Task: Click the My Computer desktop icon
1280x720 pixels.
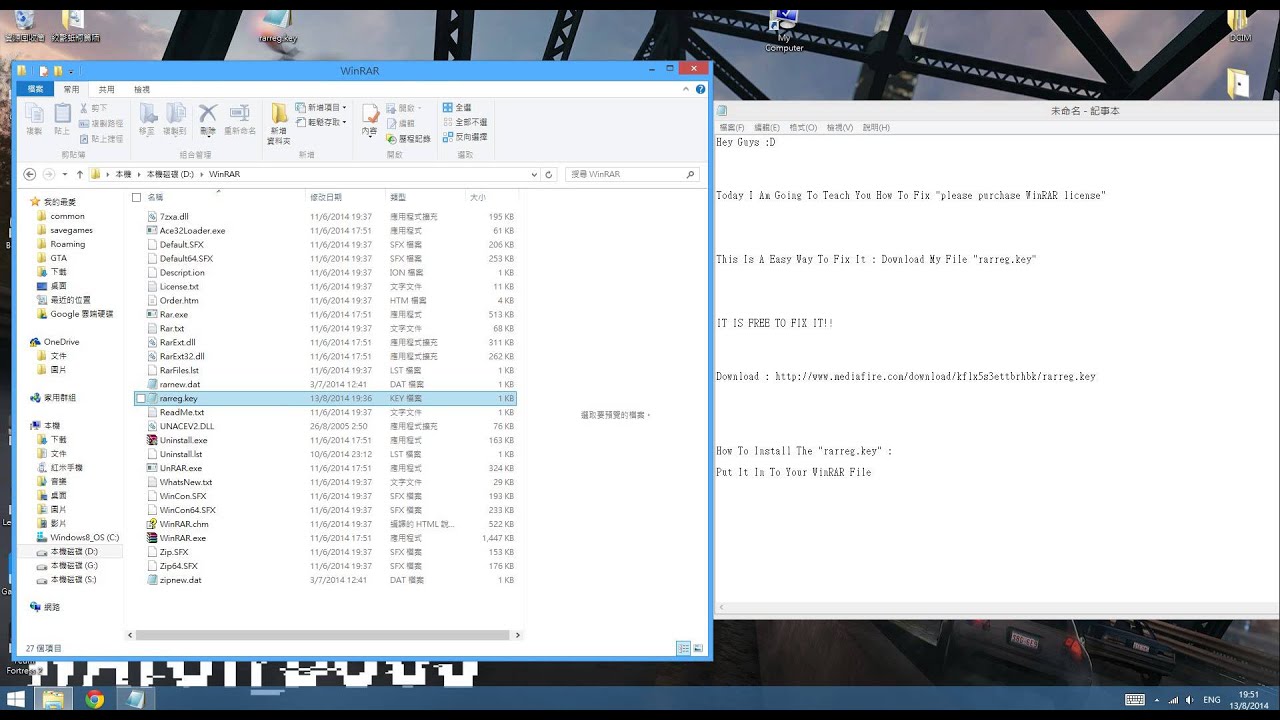Action: pyautogui.click(x=784, y=28)
